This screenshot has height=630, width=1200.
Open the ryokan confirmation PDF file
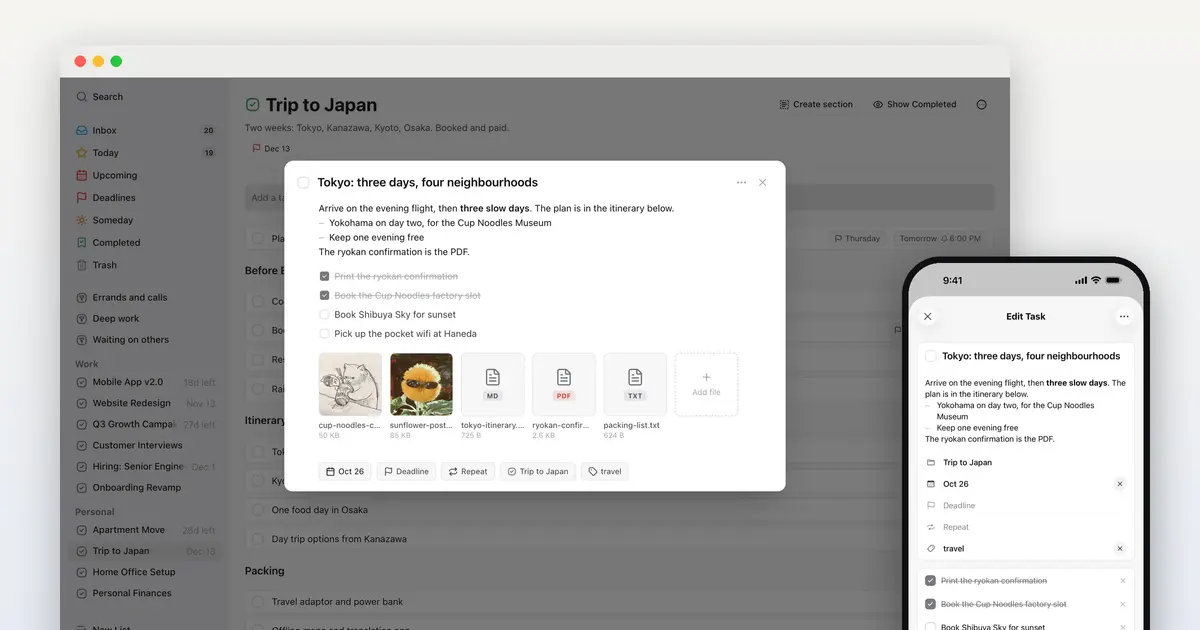coord(564,384)
